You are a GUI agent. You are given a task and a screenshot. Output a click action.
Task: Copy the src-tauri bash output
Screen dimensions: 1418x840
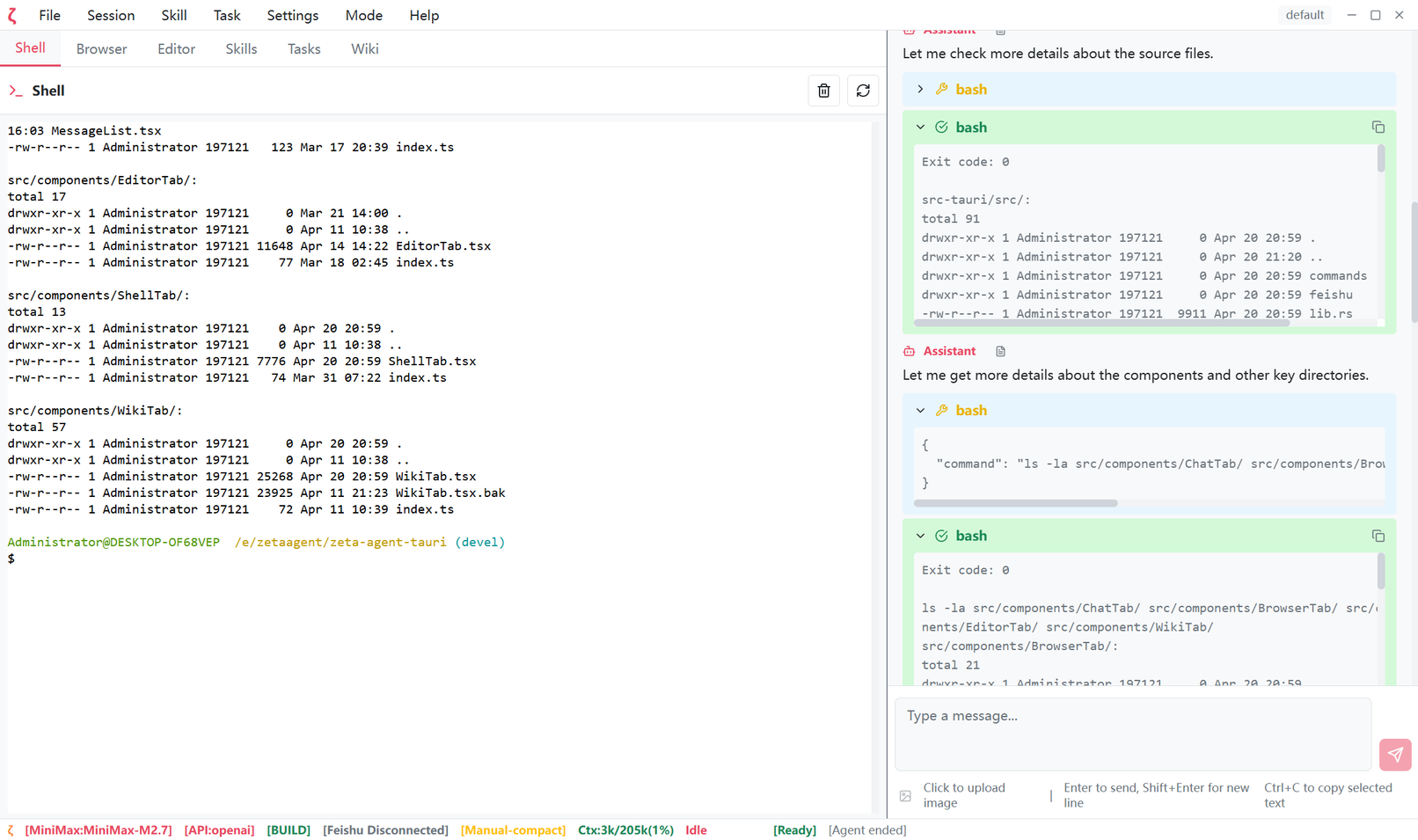click(1378, 128)
